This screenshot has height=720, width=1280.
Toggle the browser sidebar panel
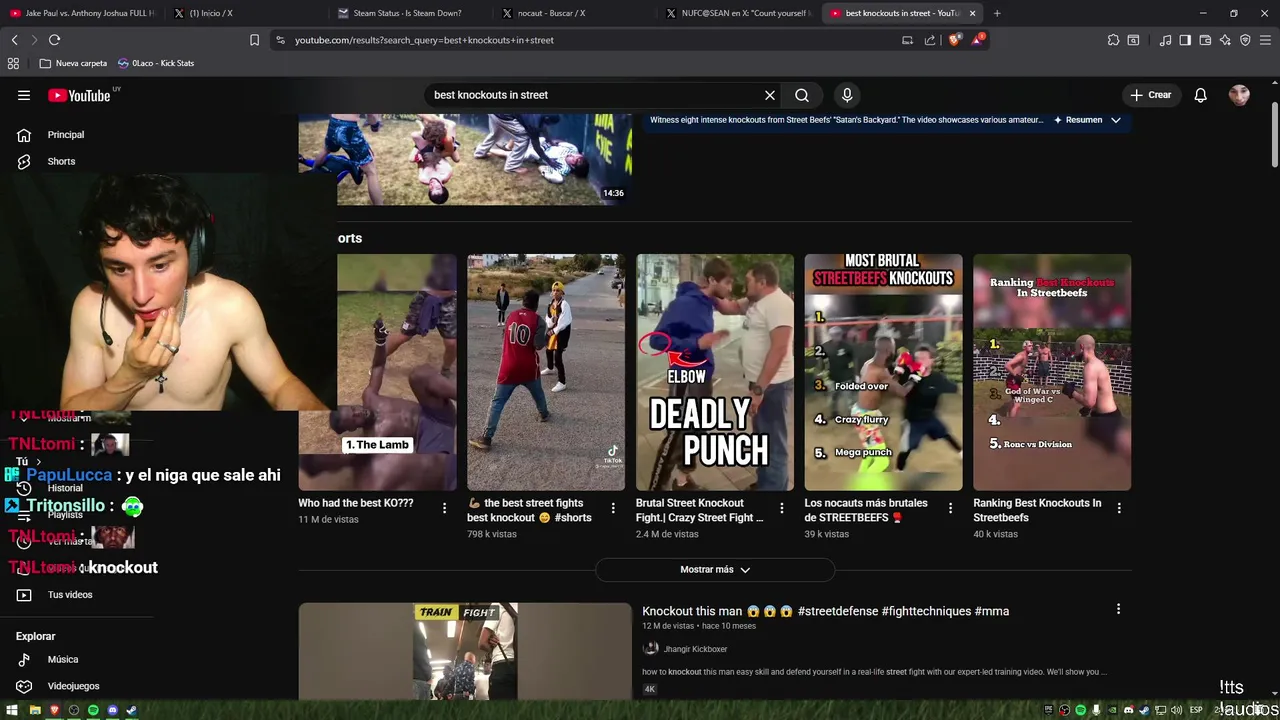[1185, 40]
